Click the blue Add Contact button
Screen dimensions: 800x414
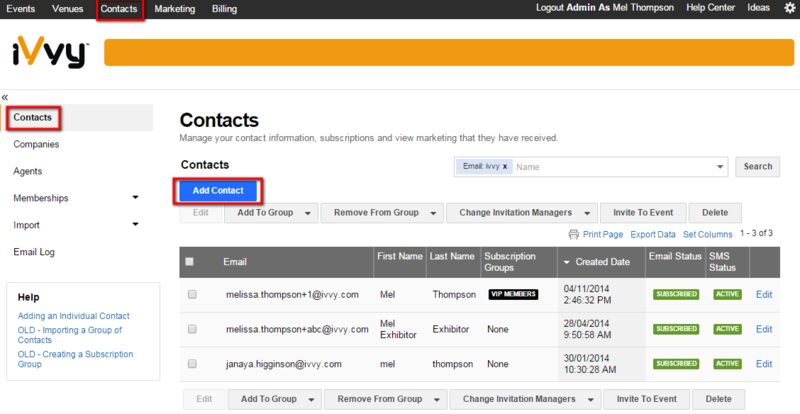218,190
